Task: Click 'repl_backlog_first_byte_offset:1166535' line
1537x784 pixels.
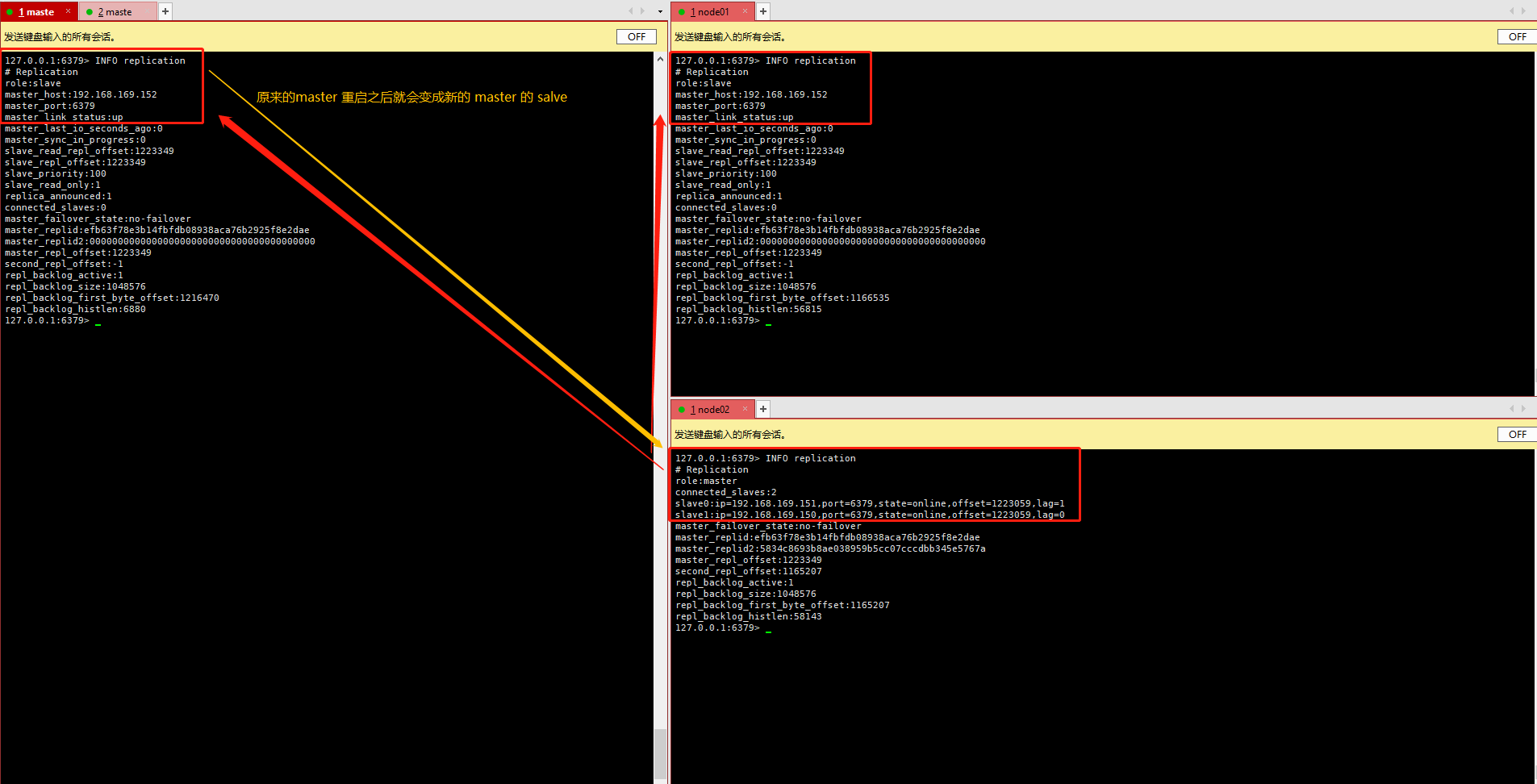Action: 783,298
